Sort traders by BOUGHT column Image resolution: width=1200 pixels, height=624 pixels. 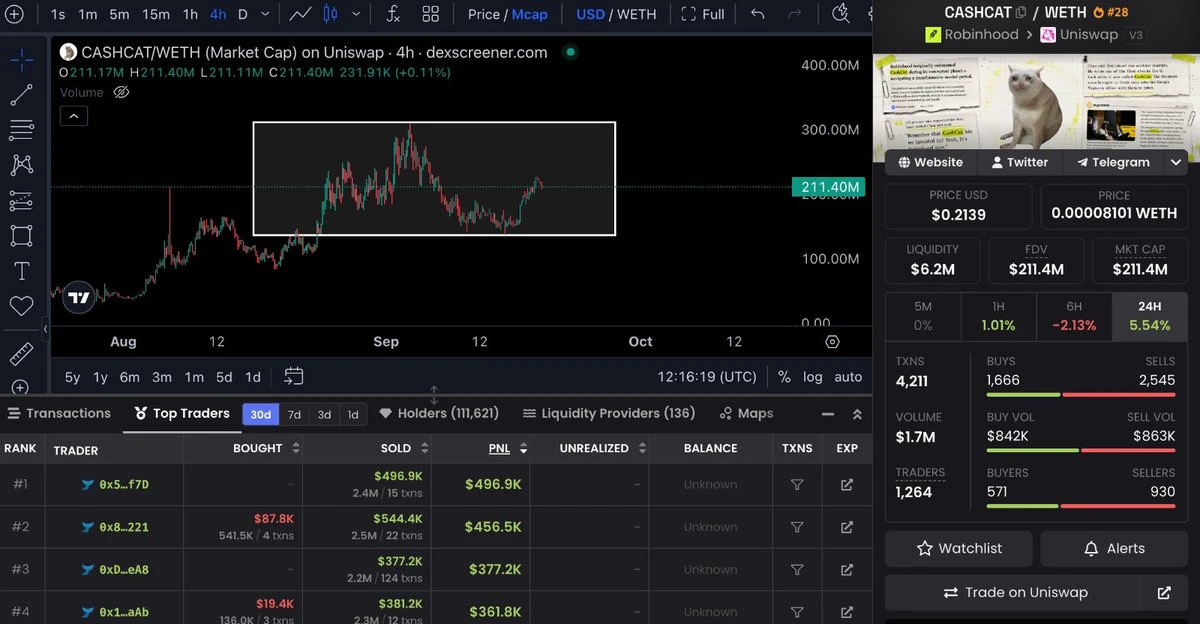tap(266, 448)
